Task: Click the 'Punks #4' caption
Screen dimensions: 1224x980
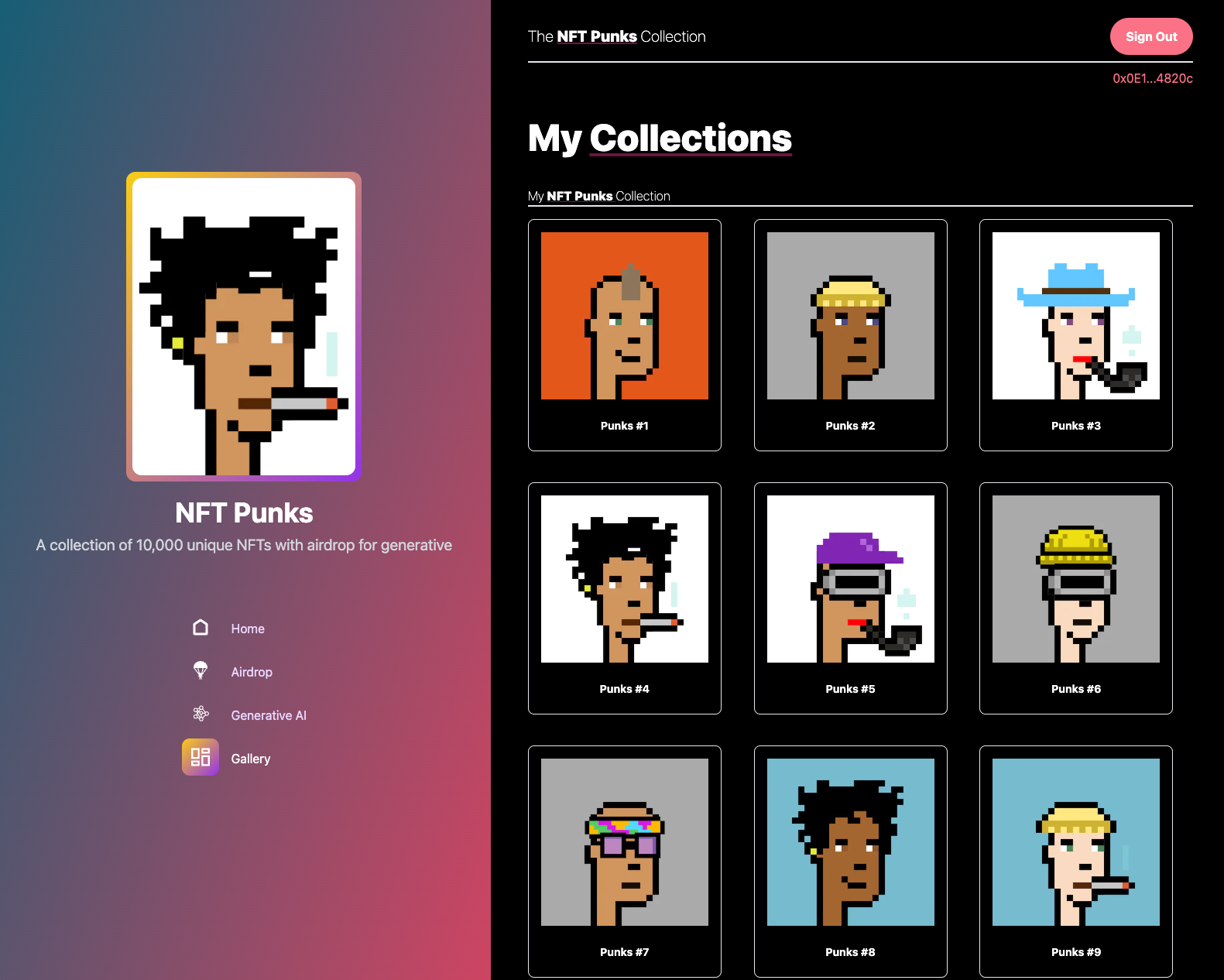Action: 625,689
